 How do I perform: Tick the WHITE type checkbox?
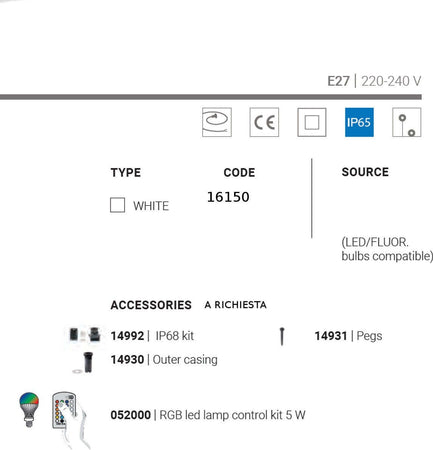tap(117, 205)
